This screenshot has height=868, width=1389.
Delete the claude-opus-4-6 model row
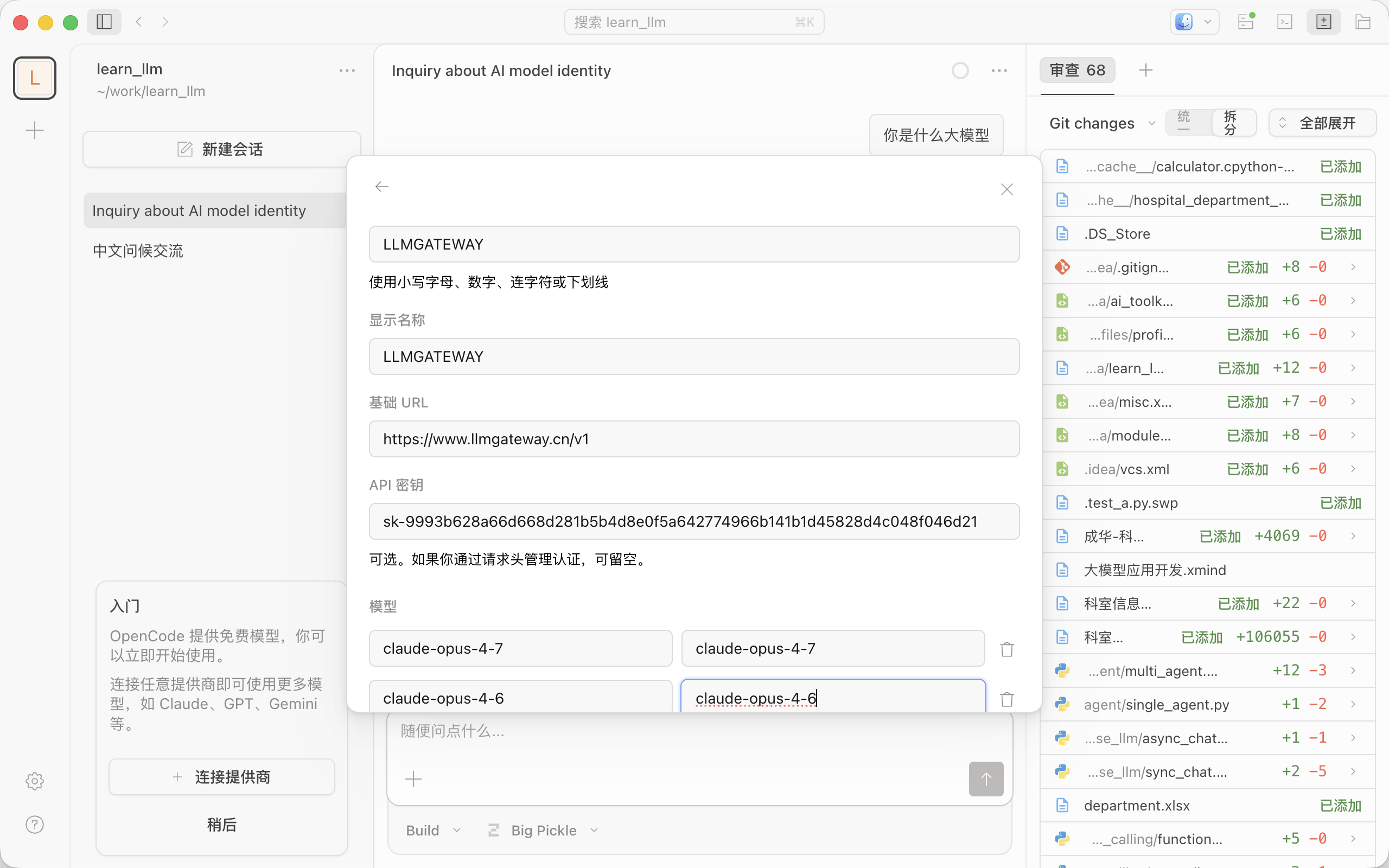[x=1006, y=699]
